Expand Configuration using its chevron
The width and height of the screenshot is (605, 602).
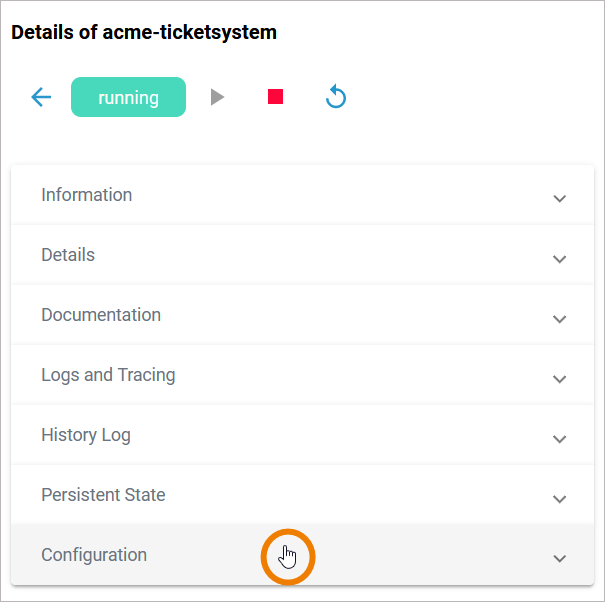tap(559, 558)
